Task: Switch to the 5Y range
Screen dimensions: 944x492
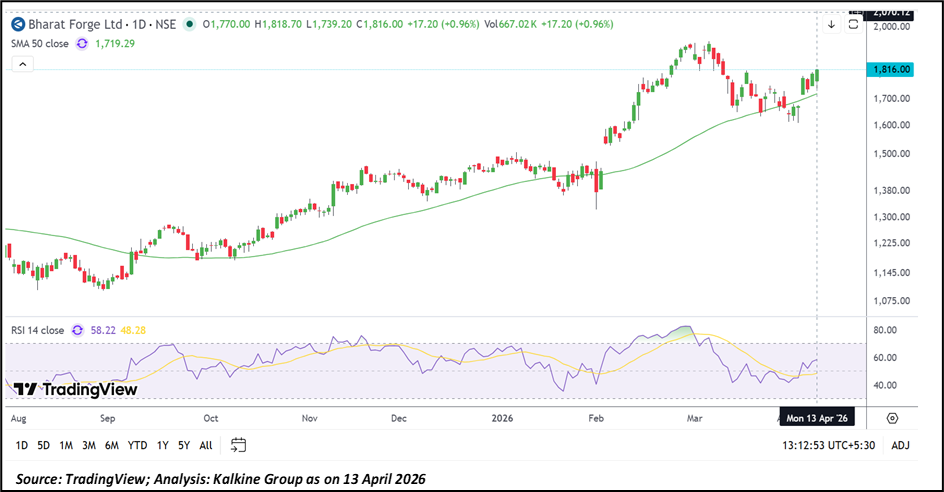Action: [184, 445]
